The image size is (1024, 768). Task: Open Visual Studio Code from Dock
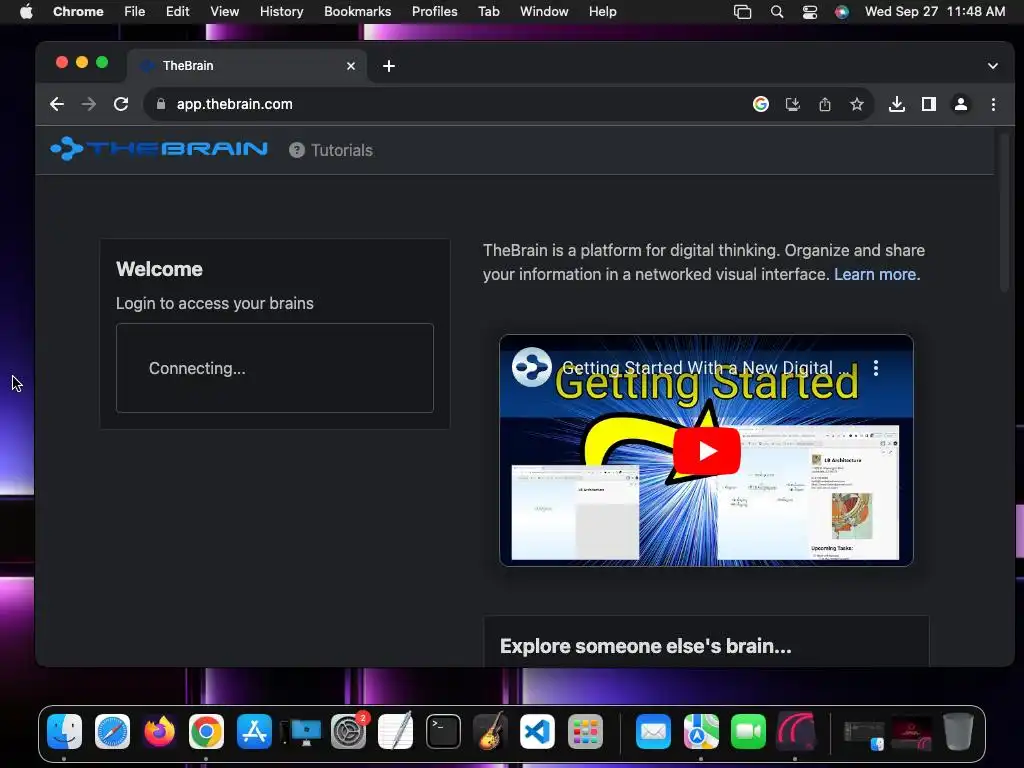pyautogui.click(x=537, y=731)
